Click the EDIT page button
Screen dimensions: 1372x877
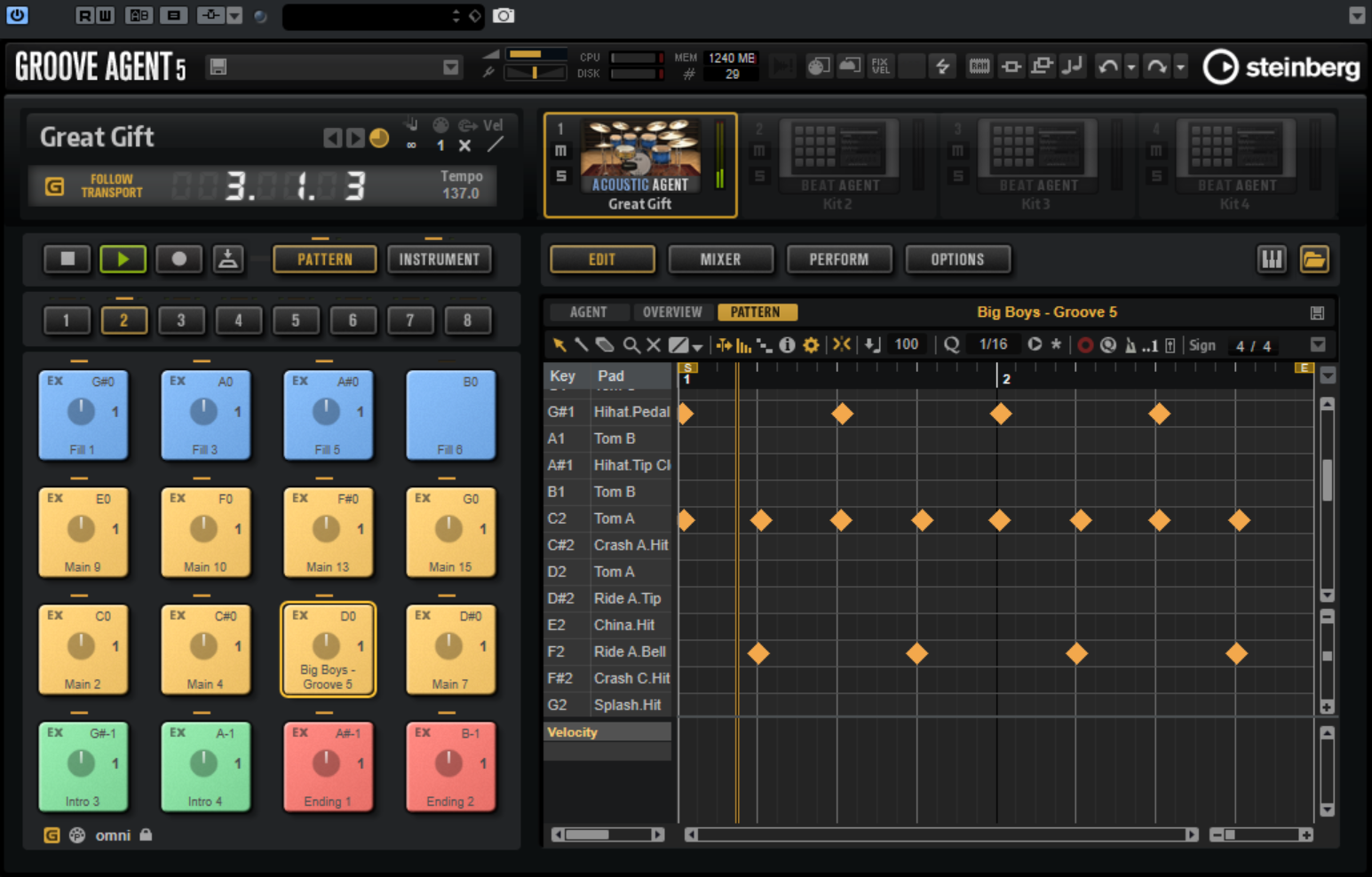coord(602,259)
